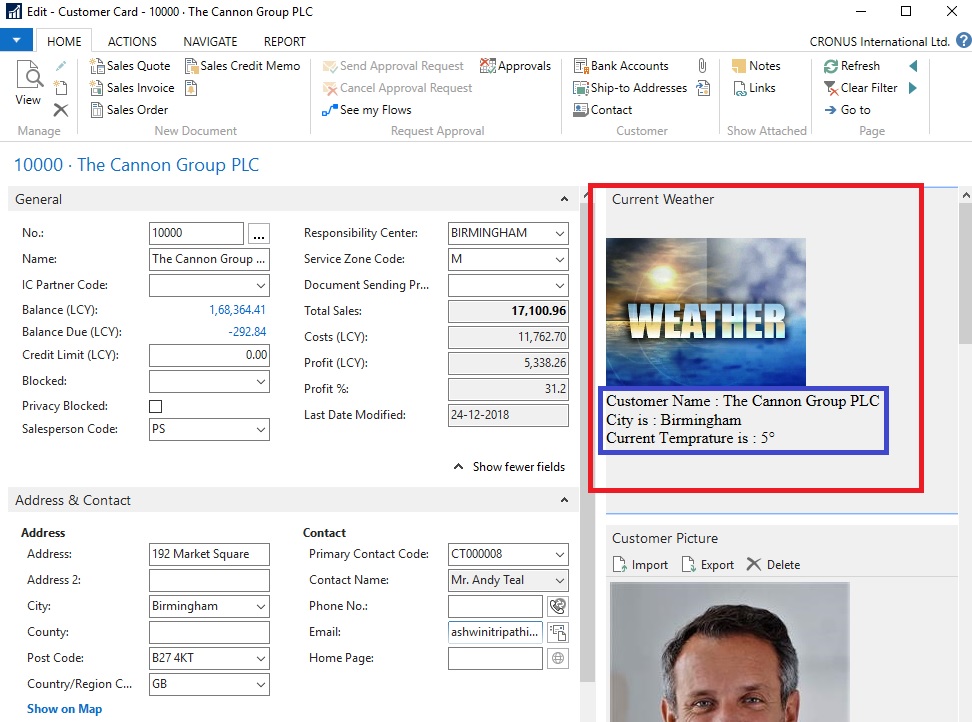Open Bank Accounts from Customer group

[620, 66]
